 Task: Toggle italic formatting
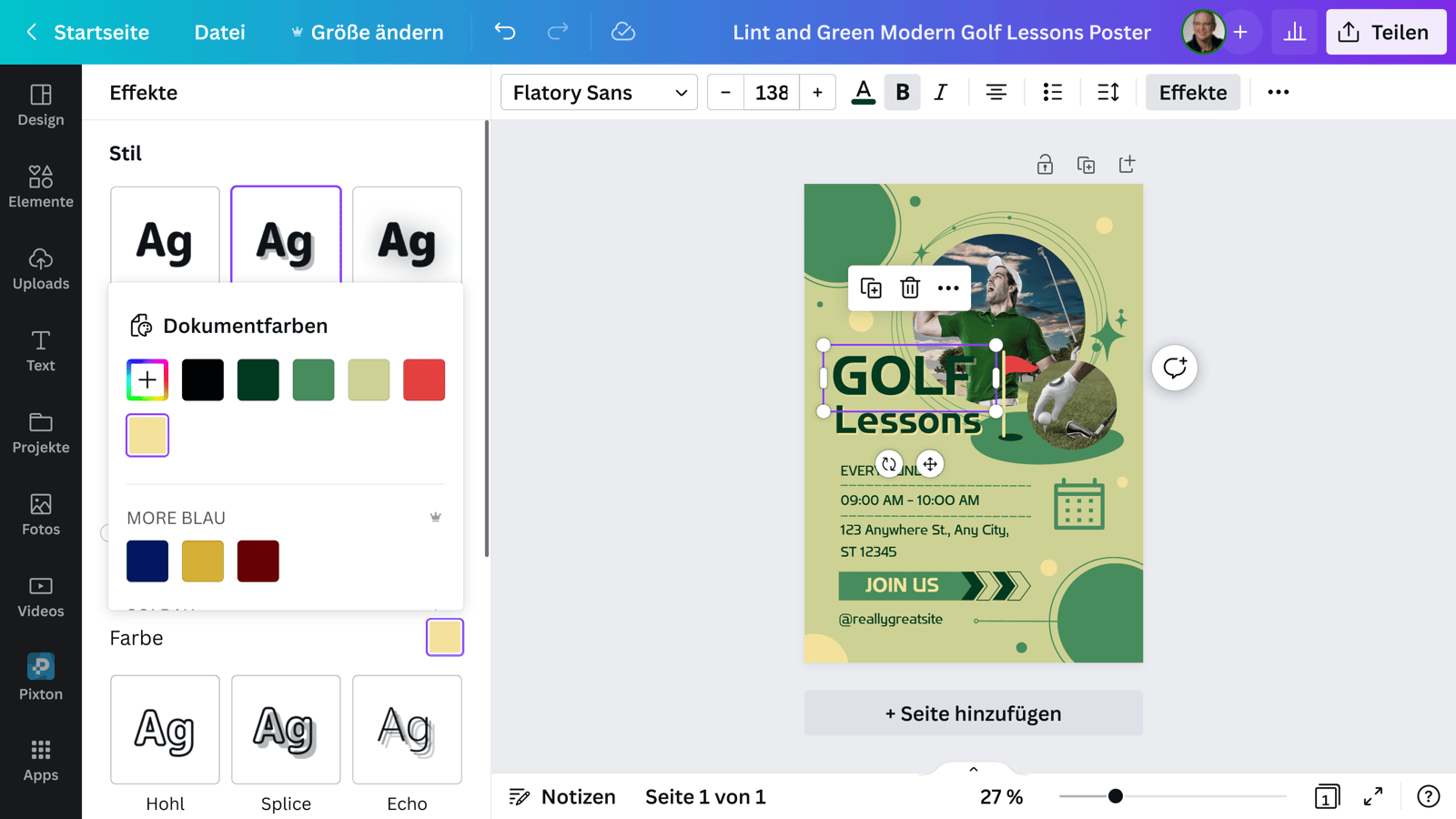[941, 92]
